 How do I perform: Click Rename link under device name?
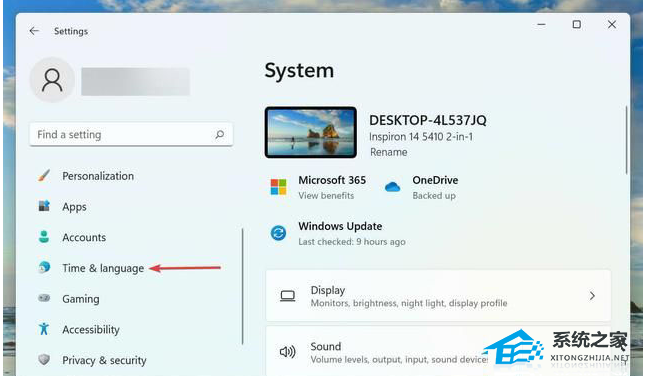(x=388, y=152)
